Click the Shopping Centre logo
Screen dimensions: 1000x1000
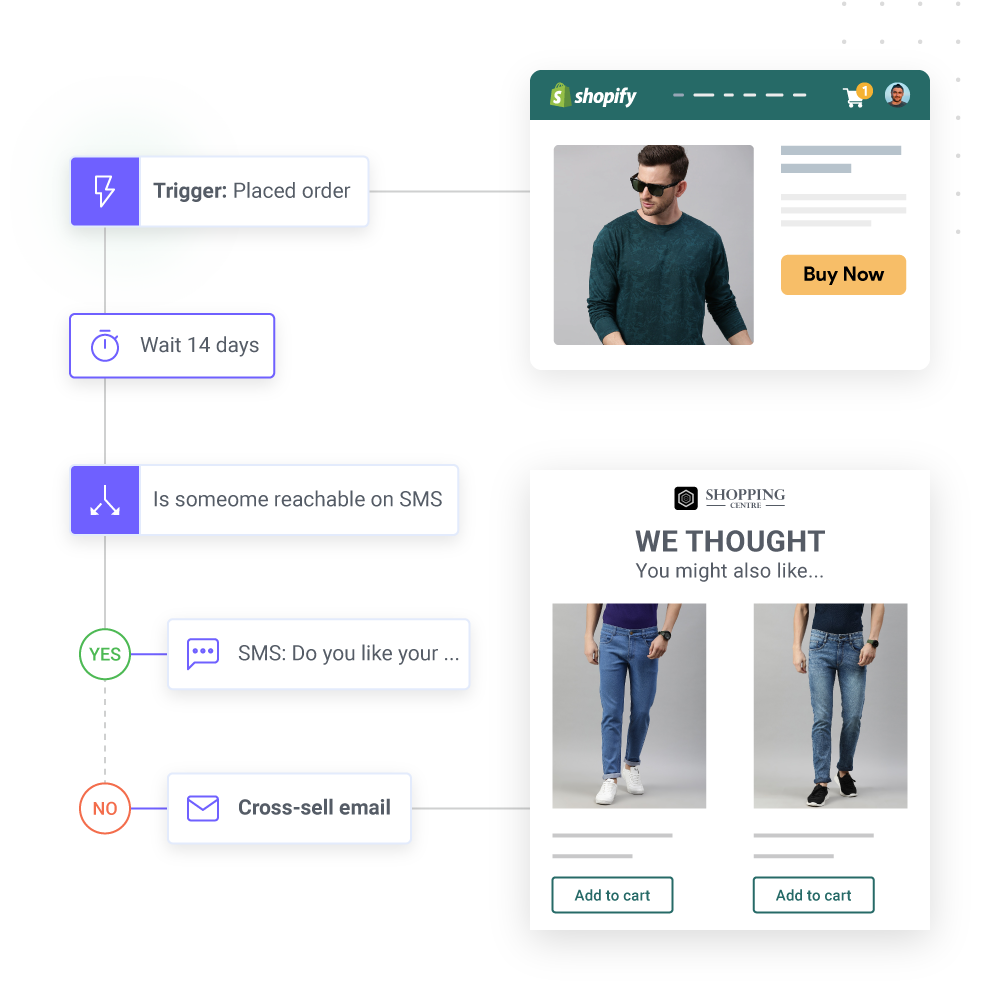[x=730, y=498]
